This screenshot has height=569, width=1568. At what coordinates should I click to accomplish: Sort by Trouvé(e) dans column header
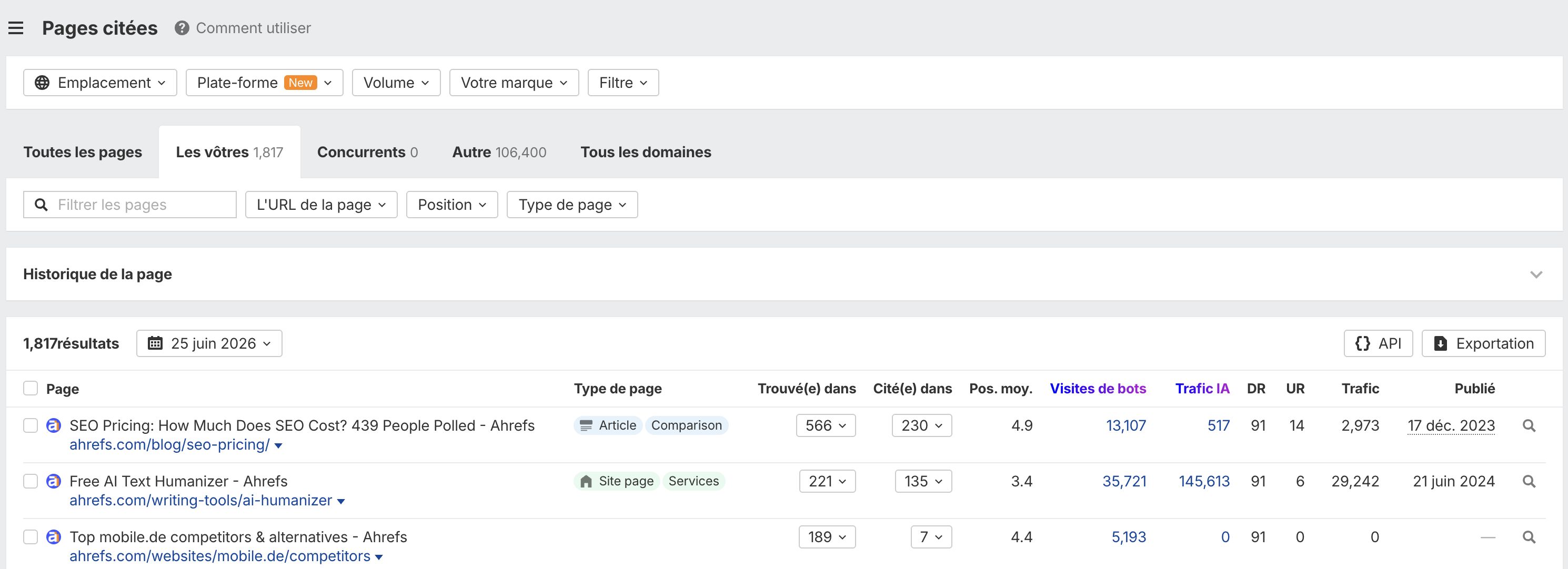click(x=807, y=388)
